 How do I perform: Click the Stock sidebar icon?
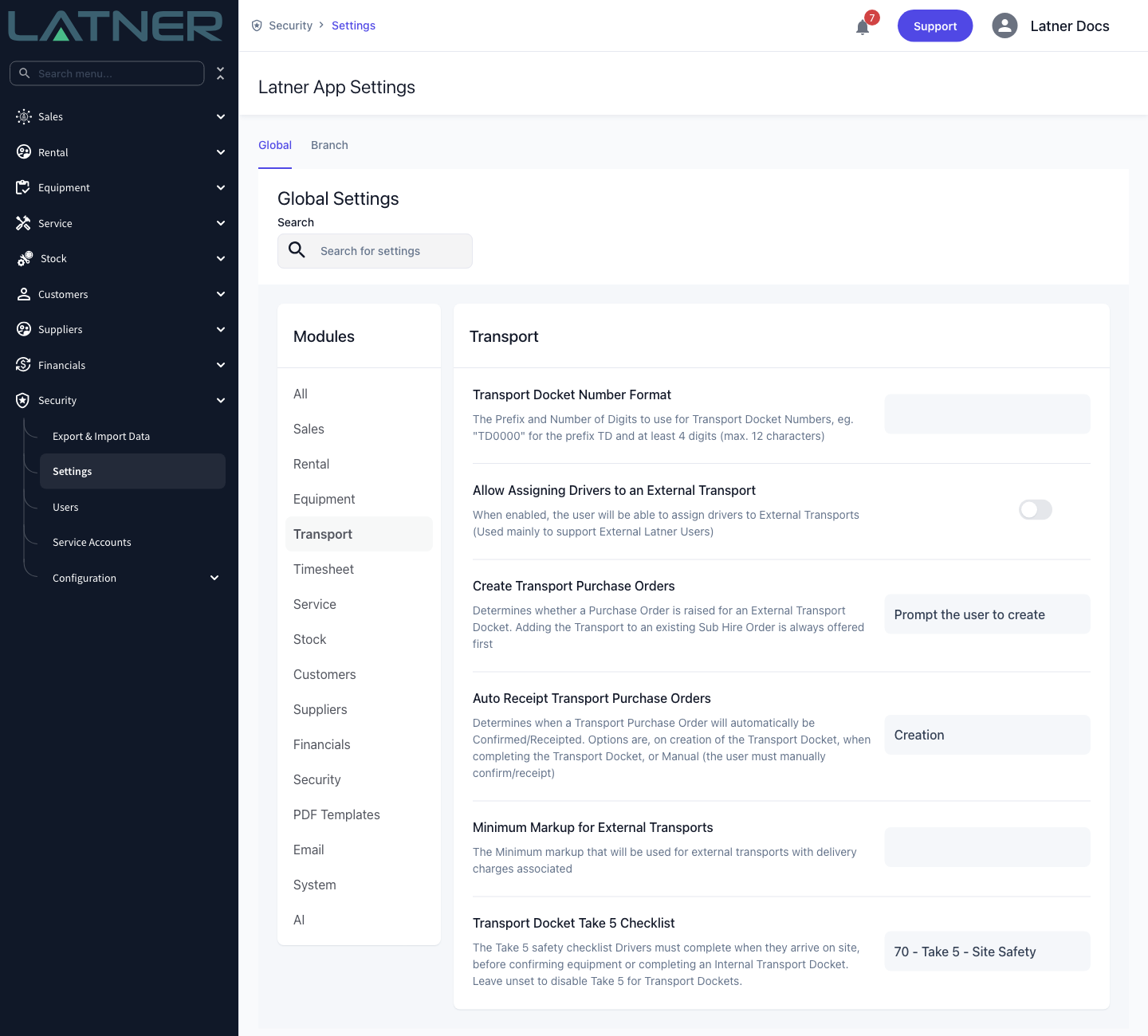(x=25, y=258)
